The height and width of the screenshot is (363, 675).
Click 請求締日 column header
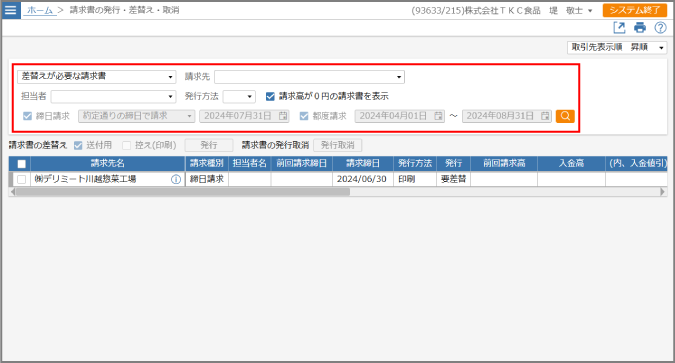[363, 164]
